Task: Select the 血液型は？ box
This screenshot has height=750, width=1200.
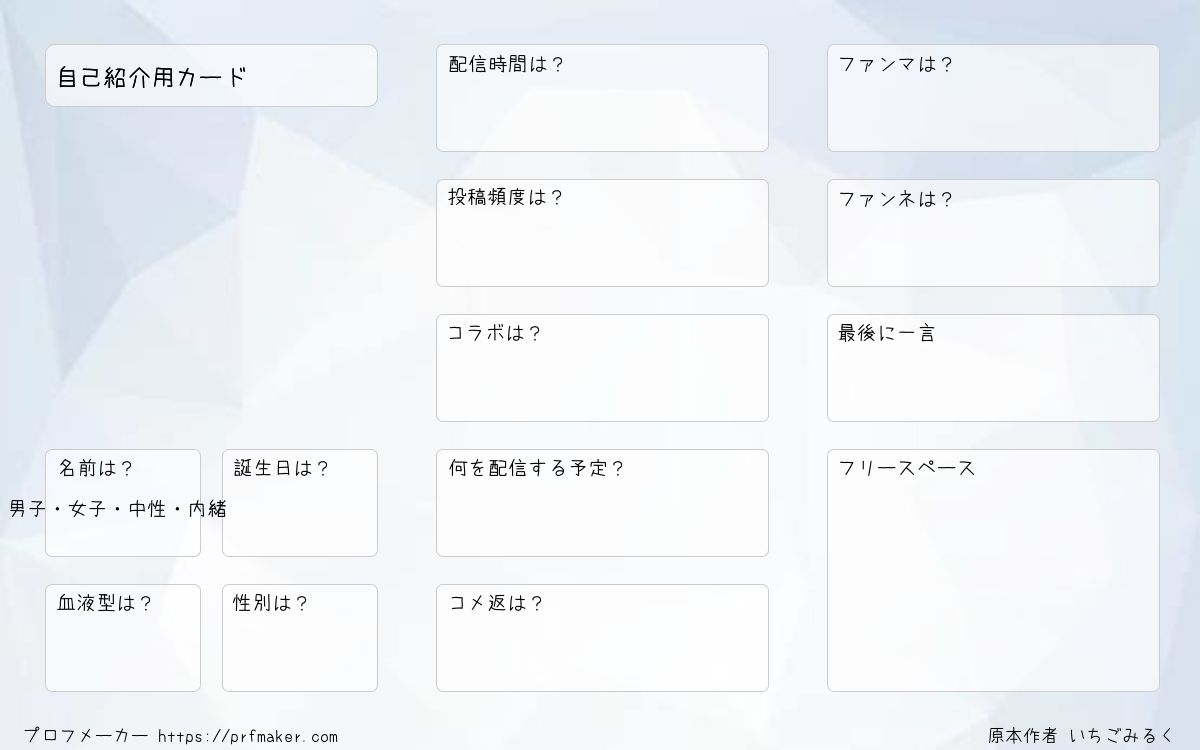Action: pyautogui.click(x=123, y=638)
